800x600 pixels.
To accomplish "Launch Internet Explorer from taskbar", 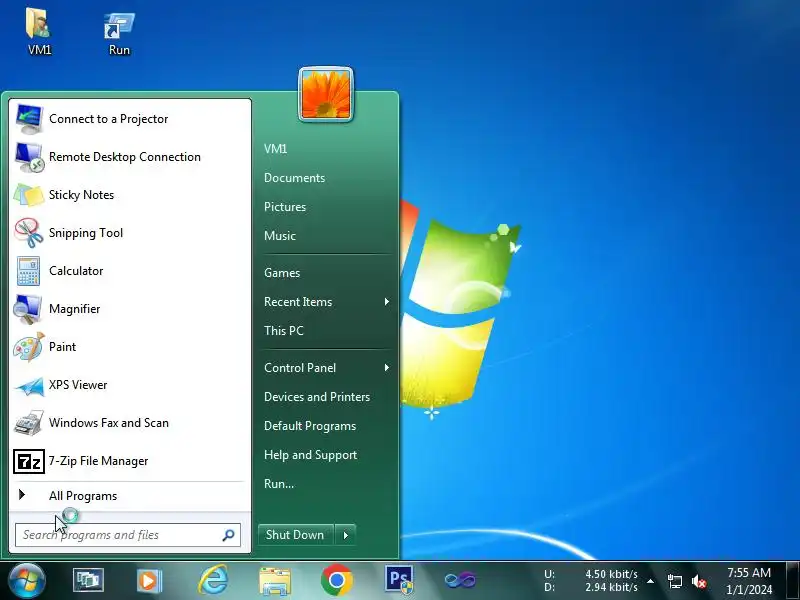I will [x=213, y=580].
